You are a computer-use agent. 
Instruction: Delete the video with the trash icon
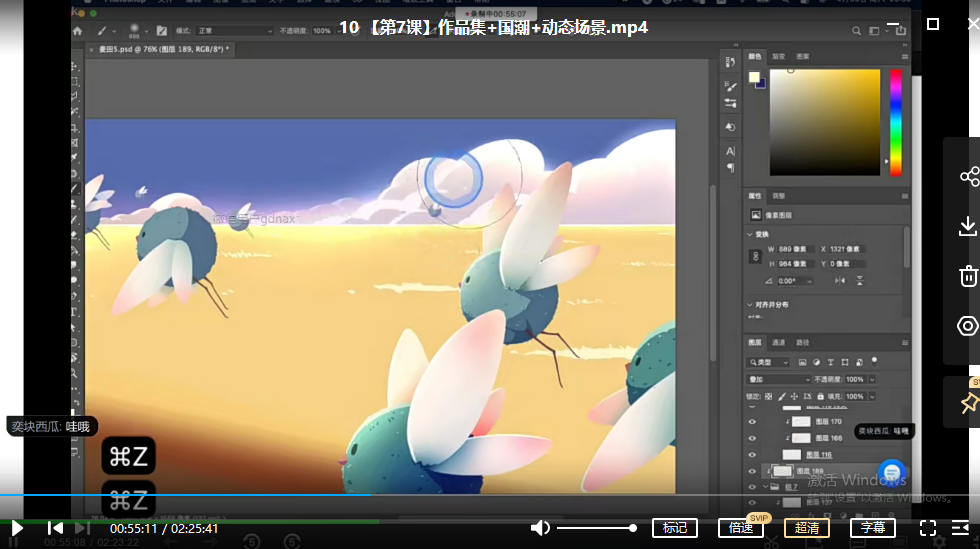point(968,276)
